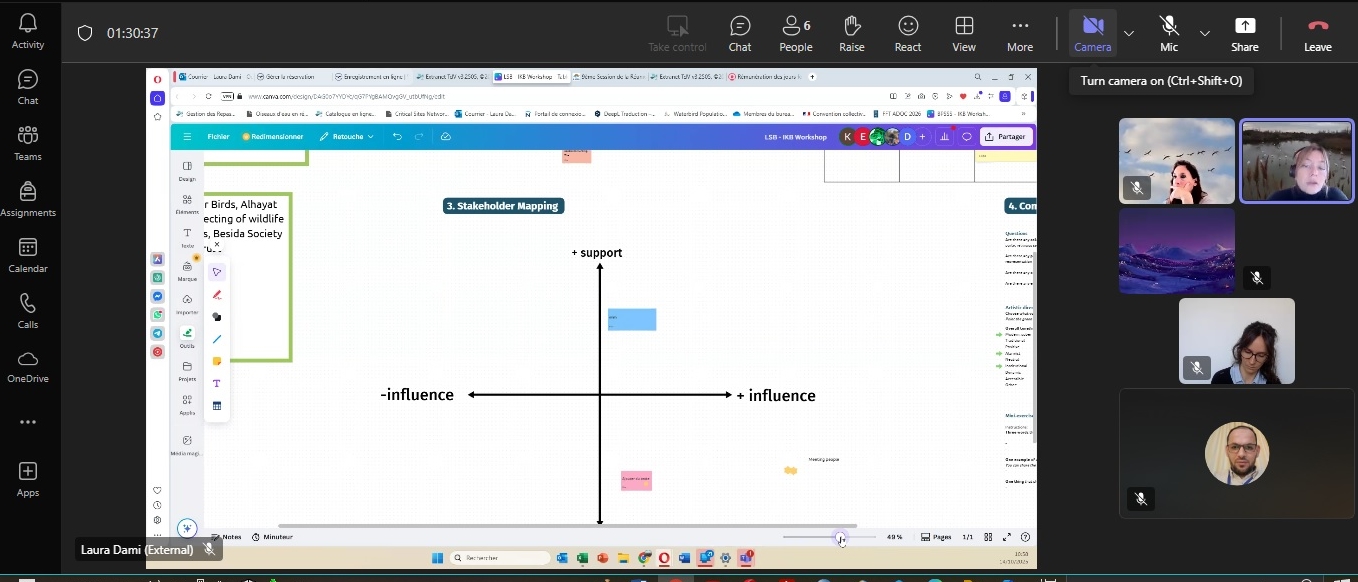The width and height of the screenshot is (1358, 582).
Task: Open the More actions menu
Action: click(1020, 33)
